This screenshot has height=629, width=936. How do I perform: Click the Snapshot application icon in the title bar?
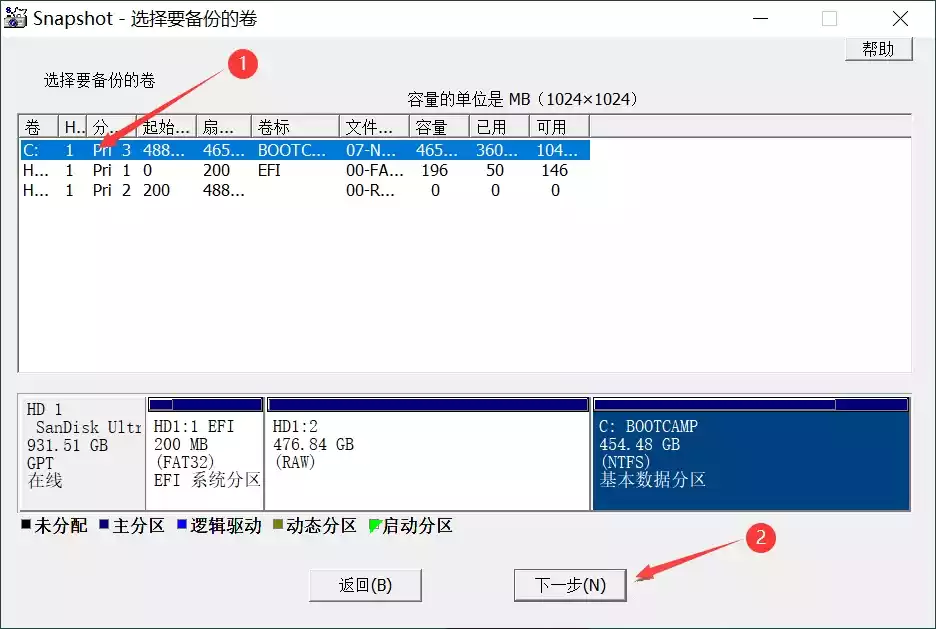(16, 17)
